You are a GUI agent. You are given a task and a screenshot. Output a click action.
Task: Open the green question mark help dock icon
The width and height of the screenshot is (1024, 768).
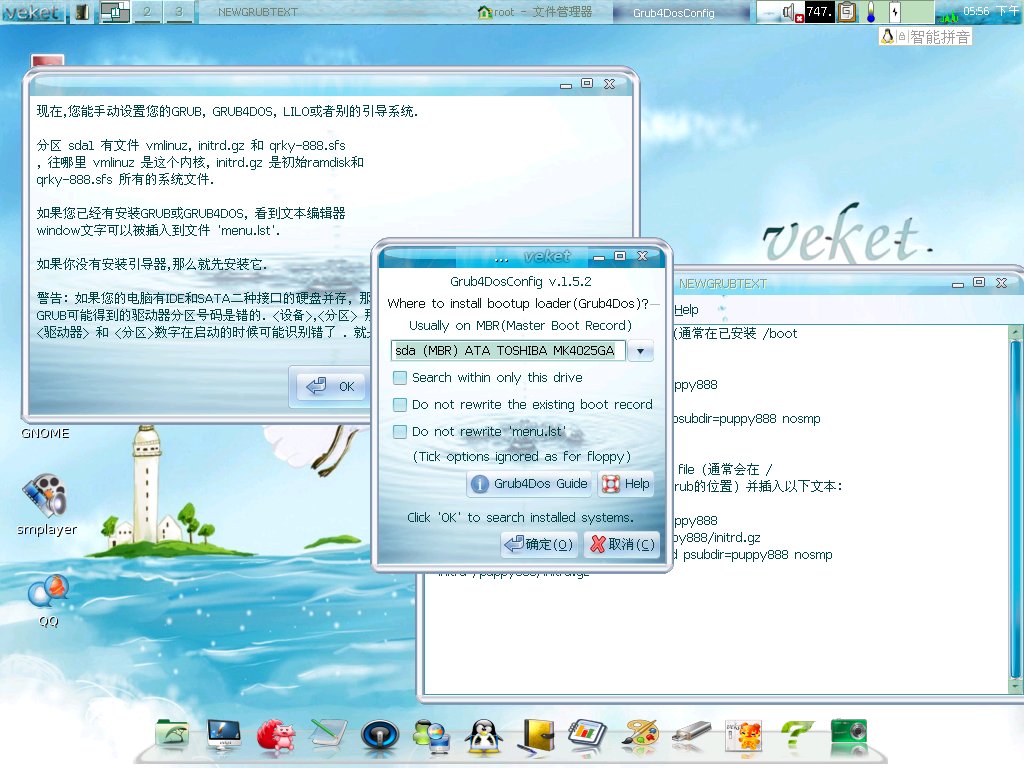[796, 734]
